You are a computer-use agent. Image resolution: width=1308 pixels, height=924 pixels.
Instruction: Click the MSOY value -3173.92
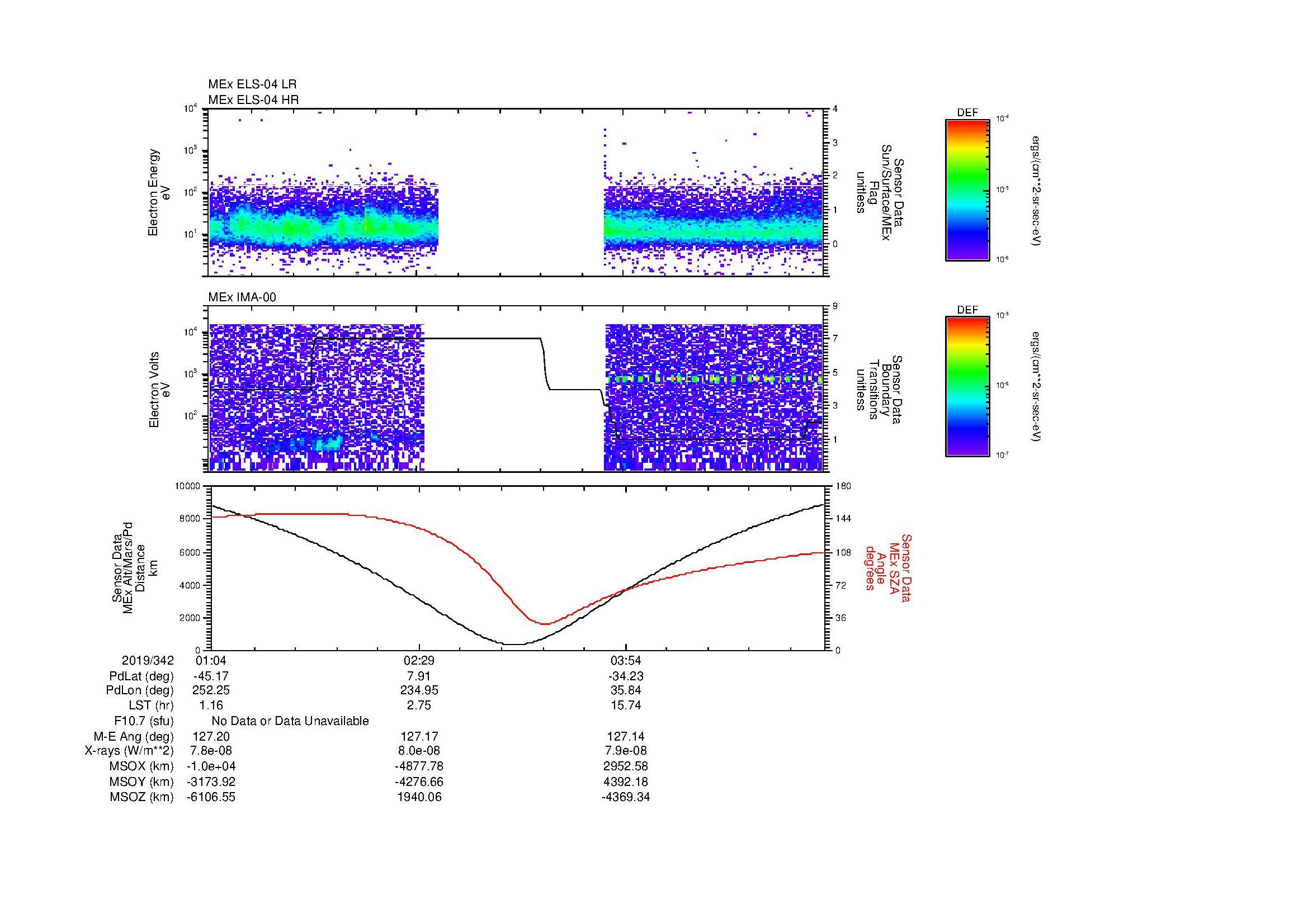(211, 781)
